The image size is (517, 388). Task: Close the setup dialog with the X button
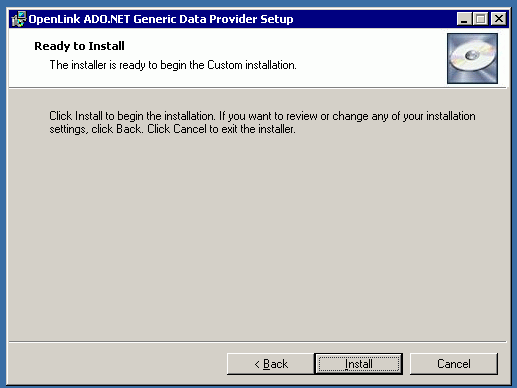(499, 19)
